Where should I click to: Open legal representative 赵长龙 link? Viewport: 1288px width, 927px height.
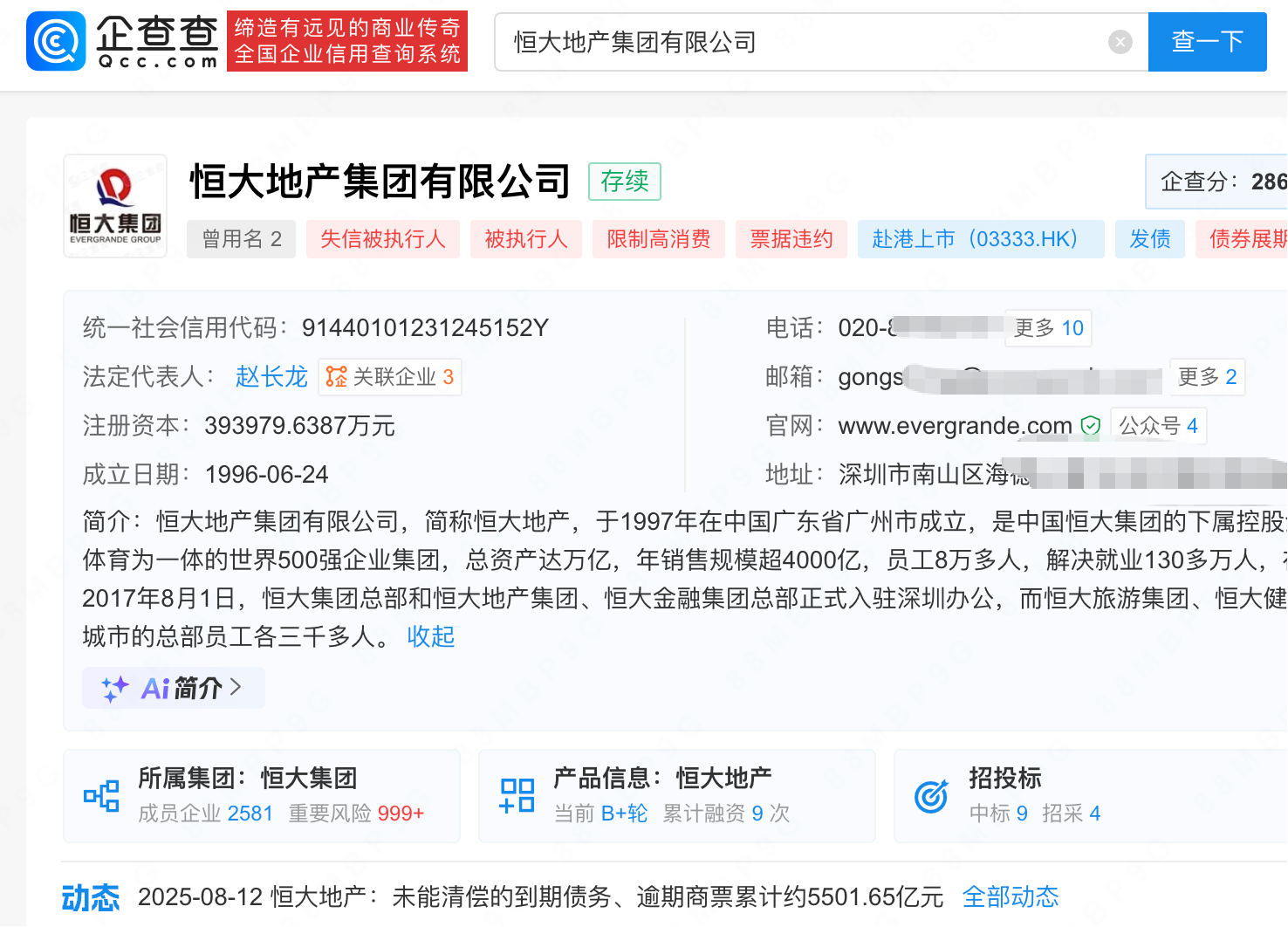(271, 377)
